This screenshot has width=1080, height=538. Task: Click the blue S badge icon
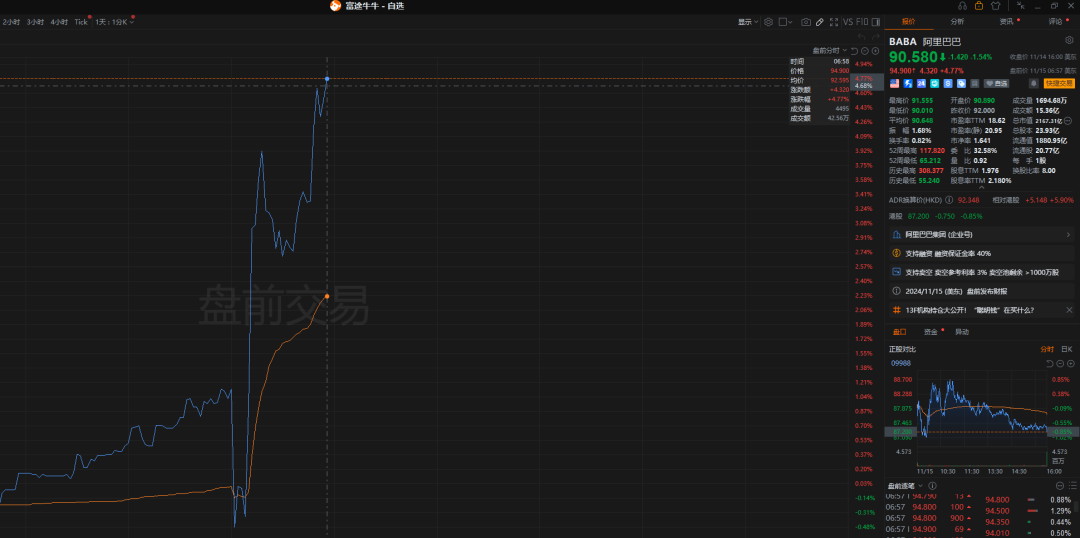[x=948, y=83]
